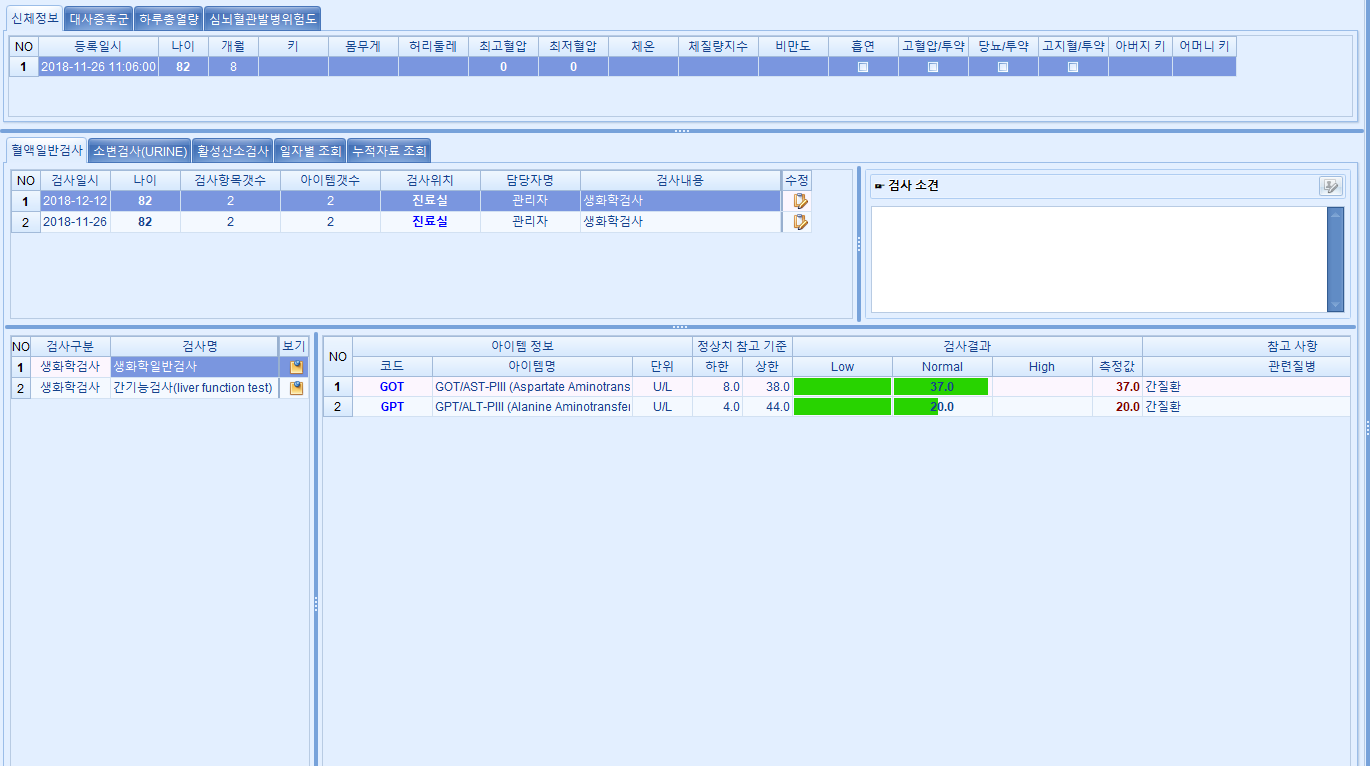Click edit icon for the 2018-12-12 test row
The height and width of the screenshot is (766, 1370).
click(800, 201)
